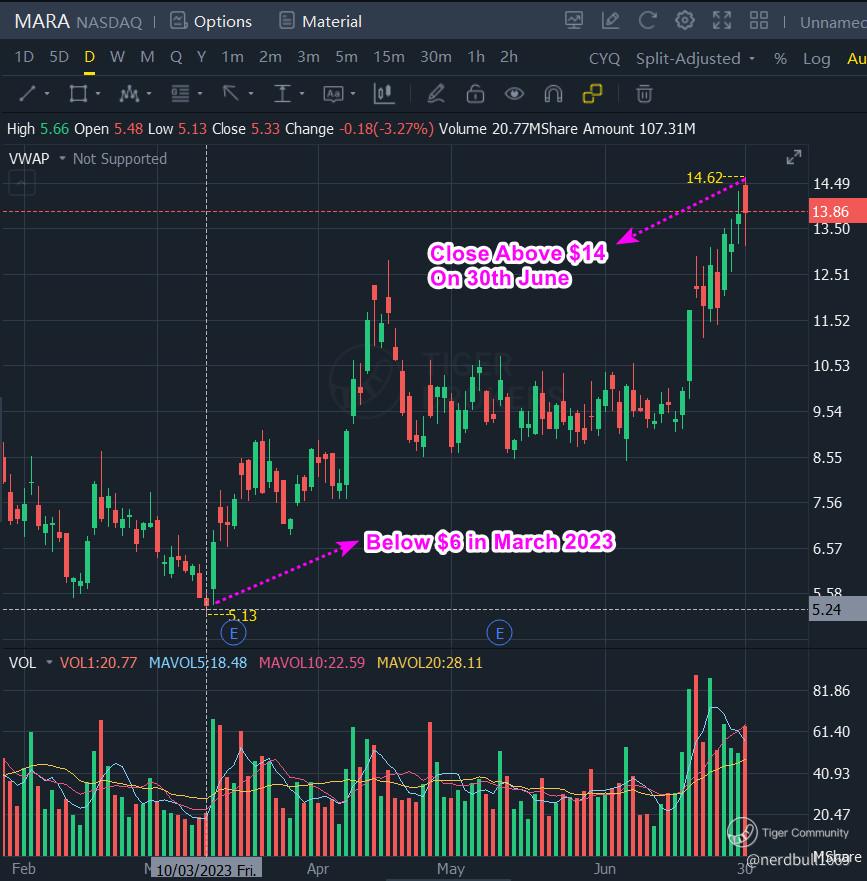Select the Q quarterly timeframe
The width and height of the screenshot is (867, 881).
coord(176,57)
